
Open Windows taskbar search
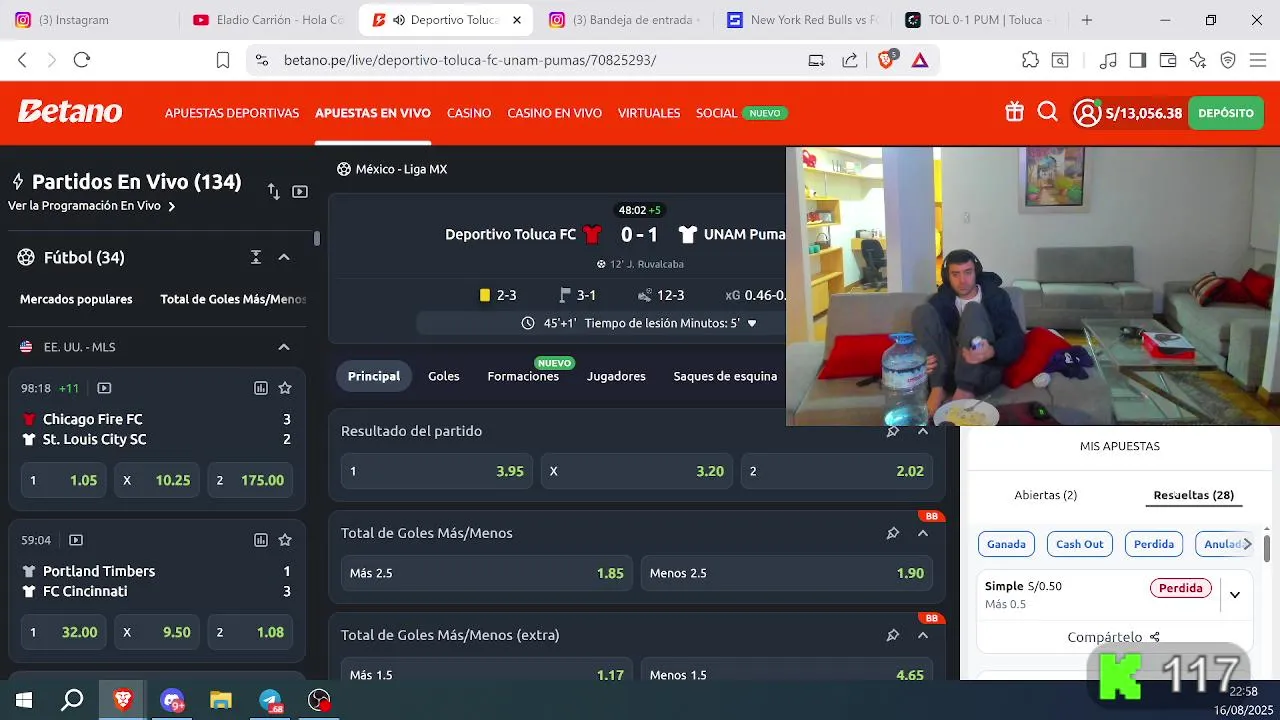coord(72,700)
